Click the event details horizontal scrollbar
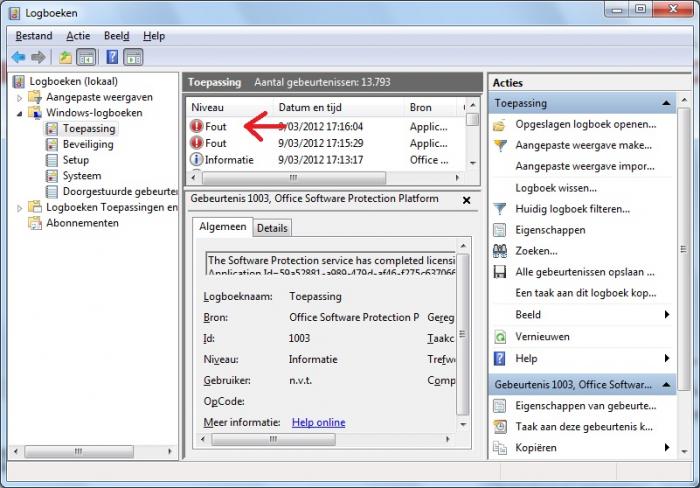The width and height of the screenshot is (700, 488). click(273, 439)
